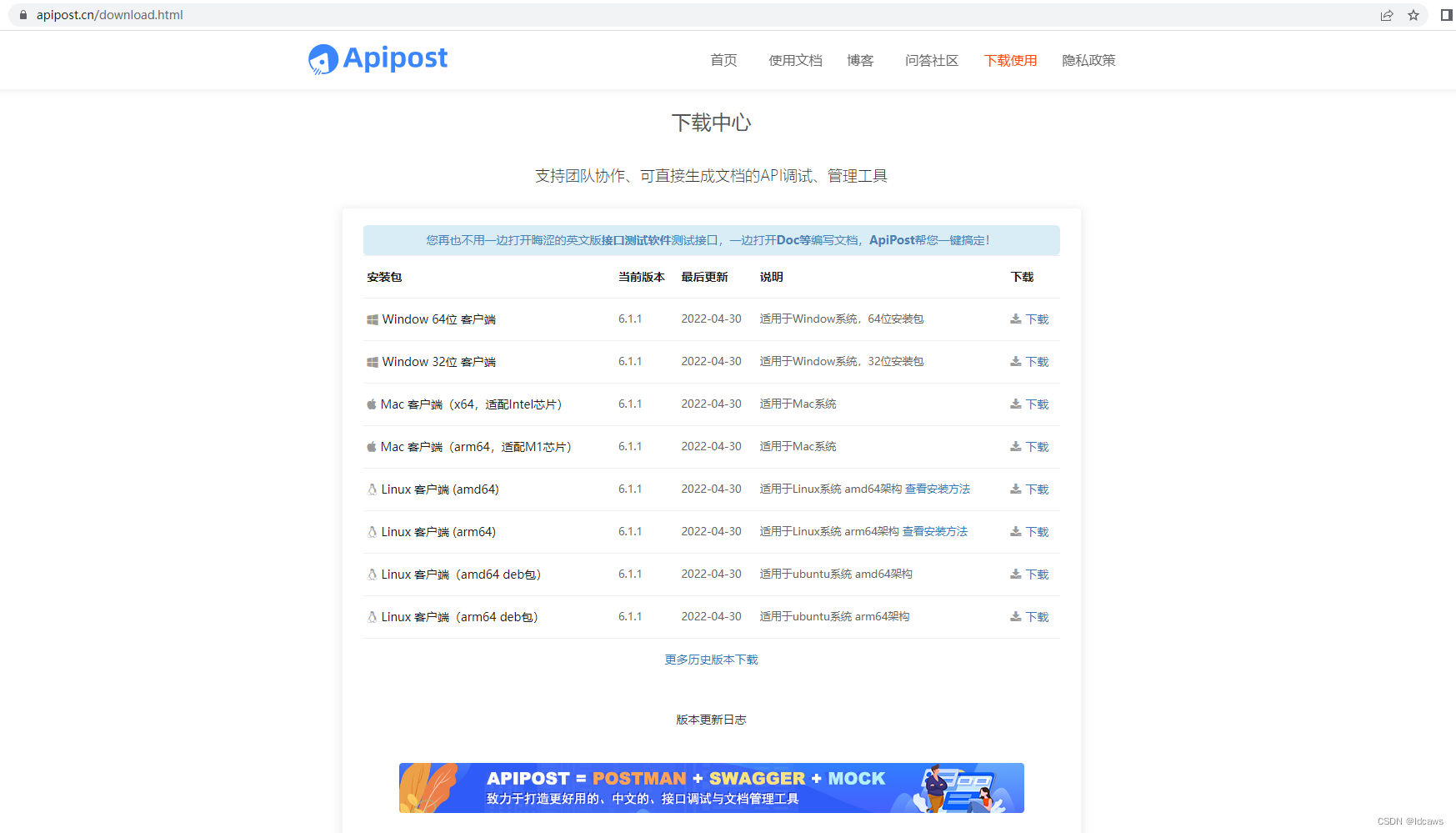This screenshot has width=1456, height=833.
Task: Click the download icon for Linux amd64 deb package
Action: pos(1016,574)
